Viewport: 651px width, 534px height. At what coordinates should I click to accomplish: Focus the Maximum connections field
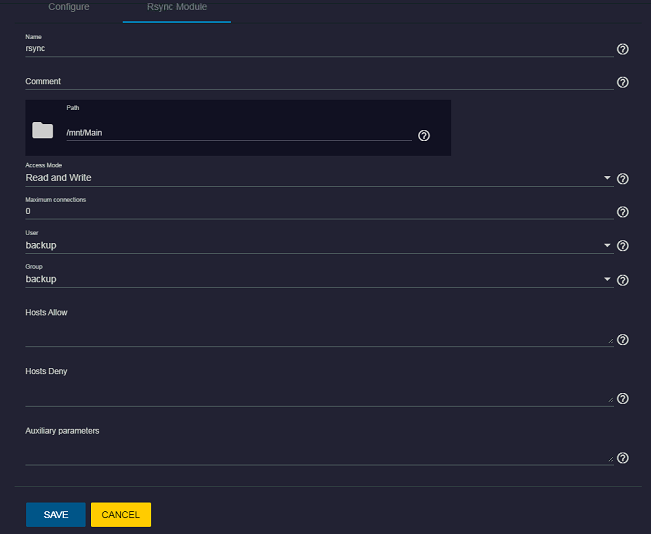point(319,211)
